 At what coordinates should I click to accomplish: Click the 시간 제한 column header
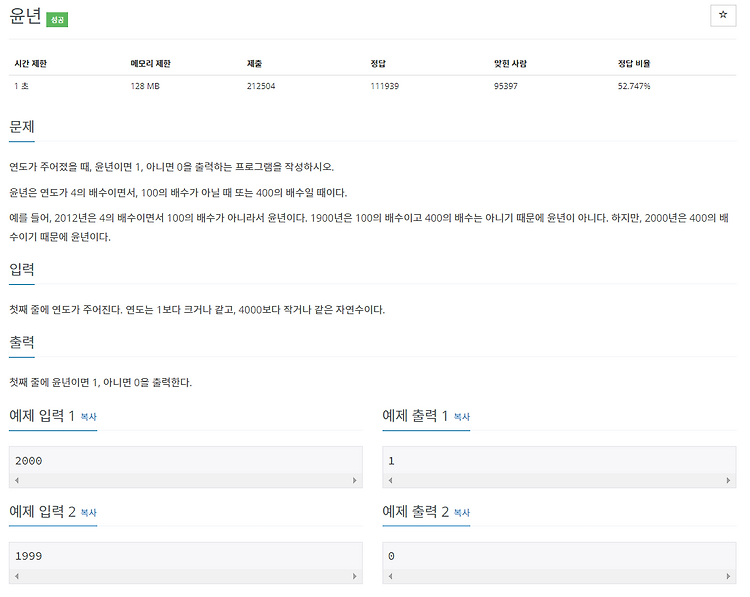coord(31,64)
